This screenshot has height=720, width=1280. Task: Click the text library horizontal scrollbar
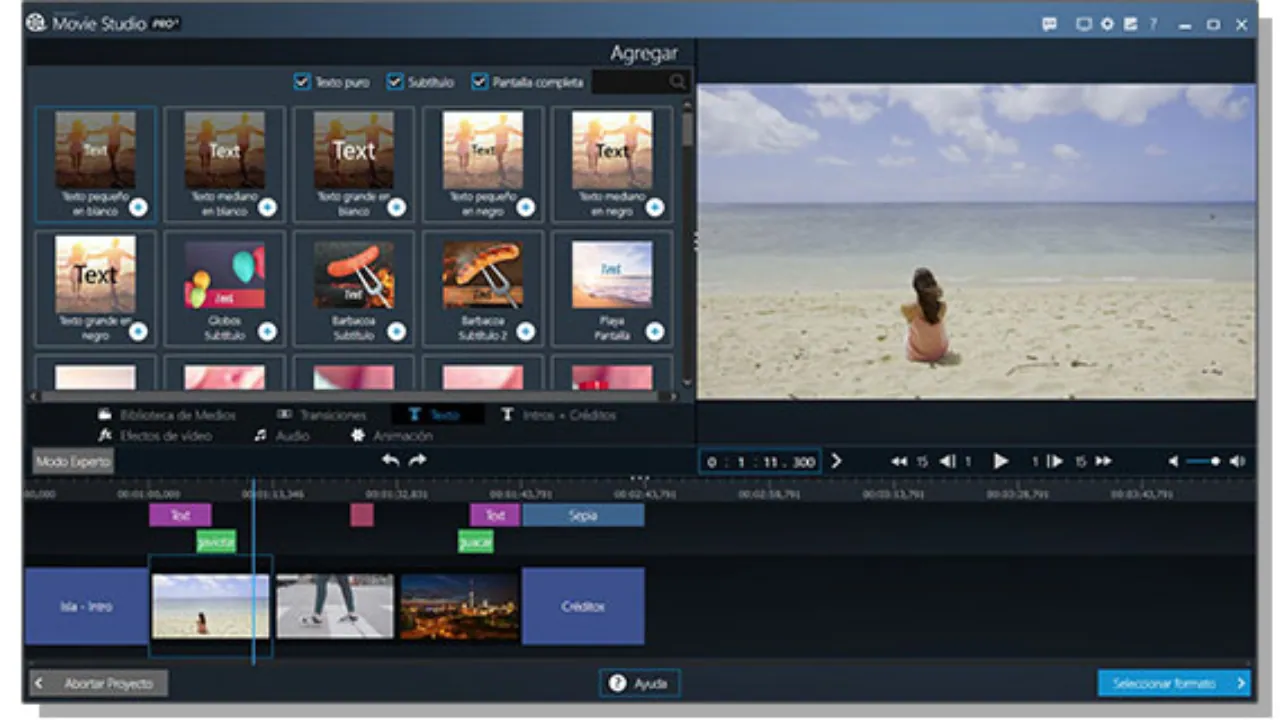(350, 397)
